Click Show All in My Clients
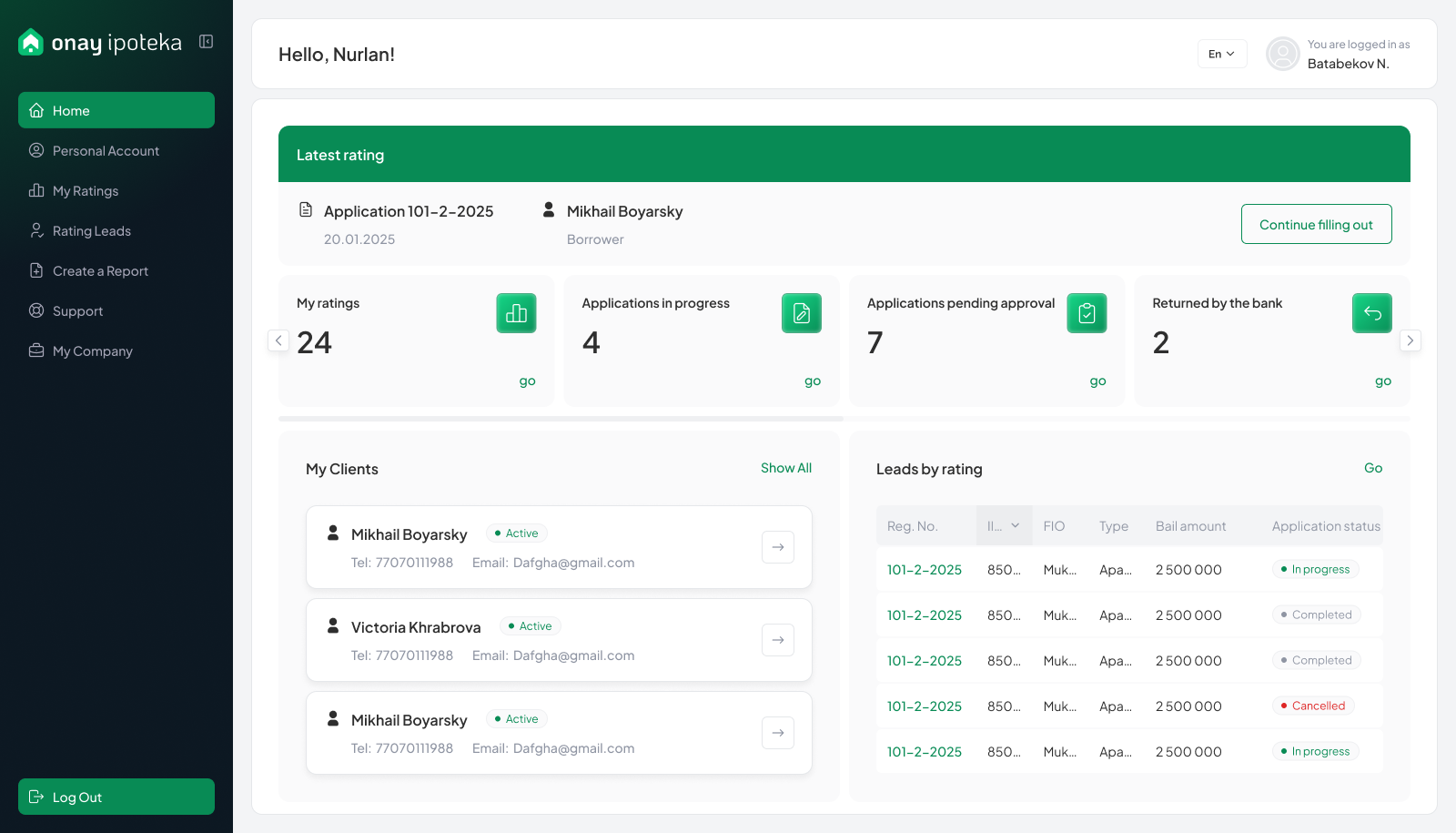Image resolution: width=1456 pixels, height=833 pixels. tap(785, 468)
